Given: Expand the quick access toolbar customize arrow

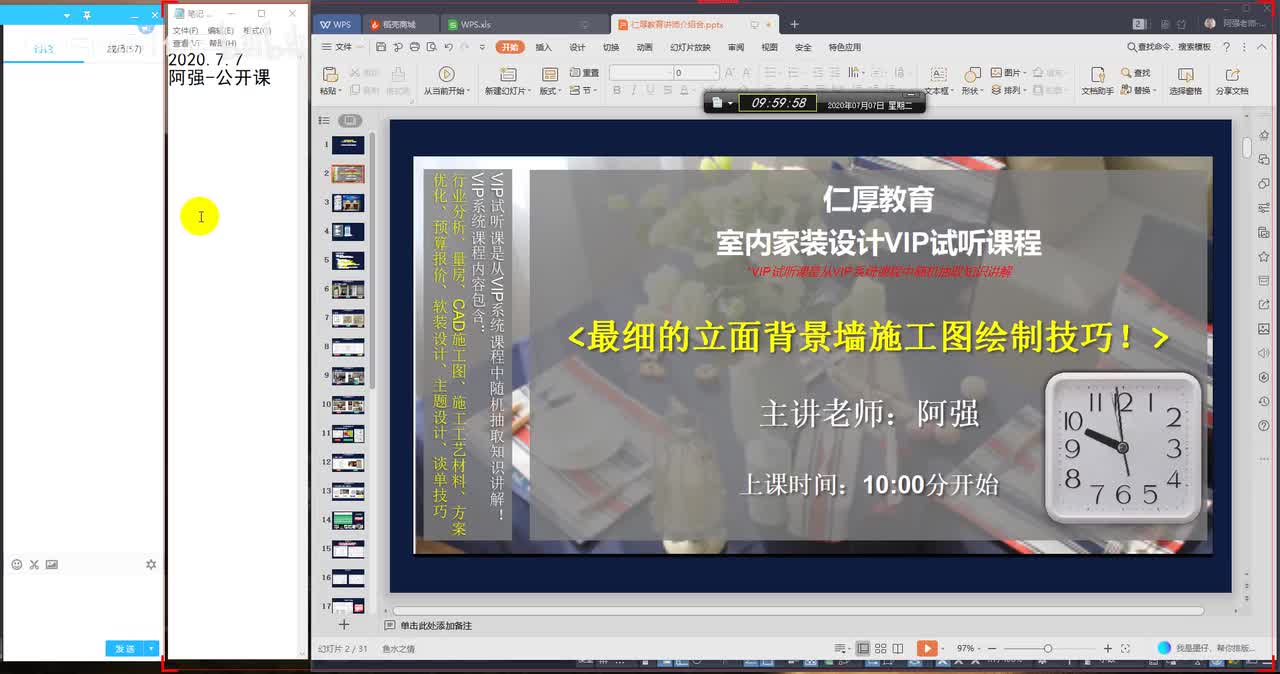Looking at the screenshot, I should pyautogui.click(x=481, y=47).
